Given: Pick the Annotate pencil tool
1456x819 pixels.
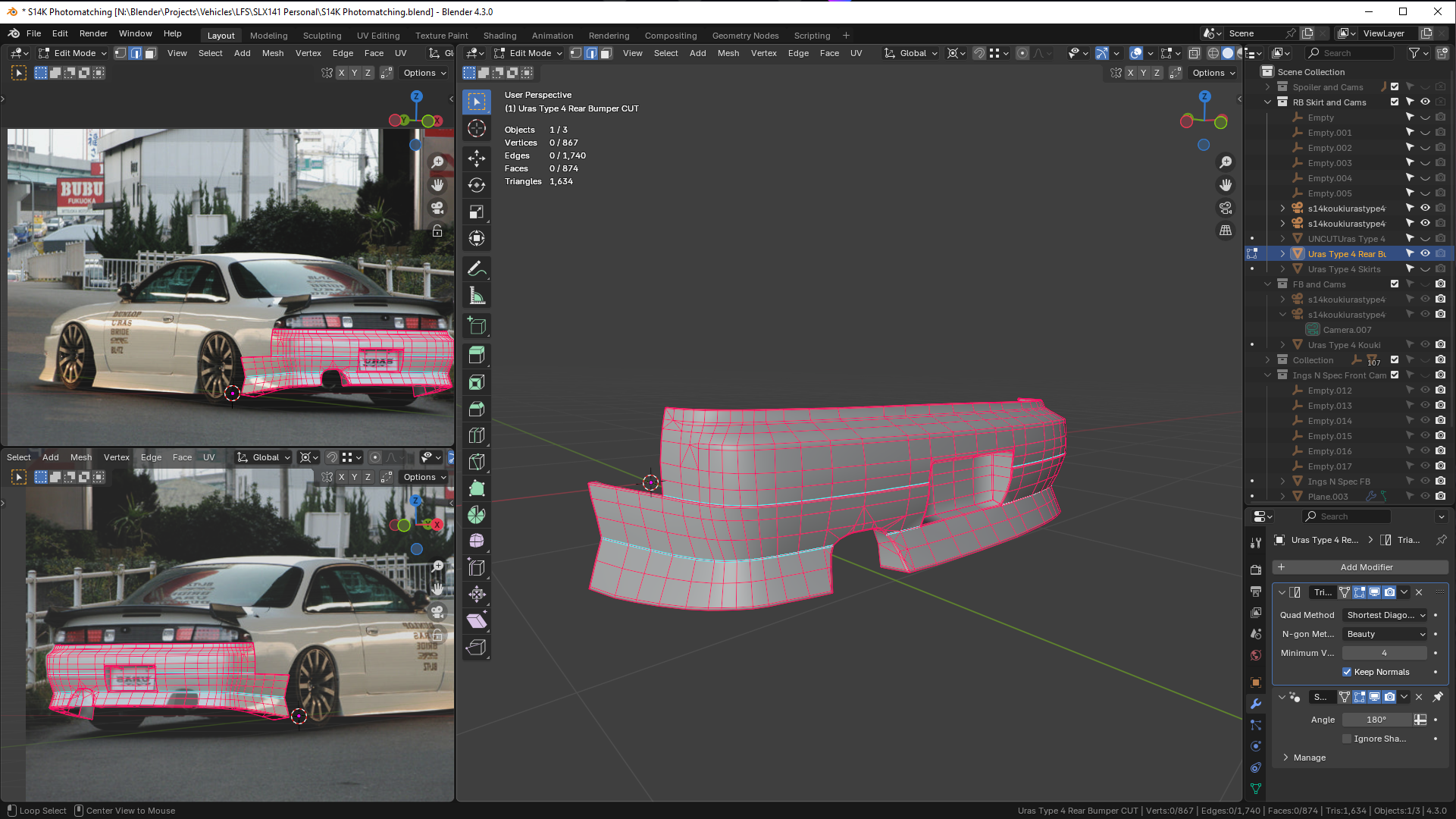Looking at the screenshot, I should click(x=477, y=269).
